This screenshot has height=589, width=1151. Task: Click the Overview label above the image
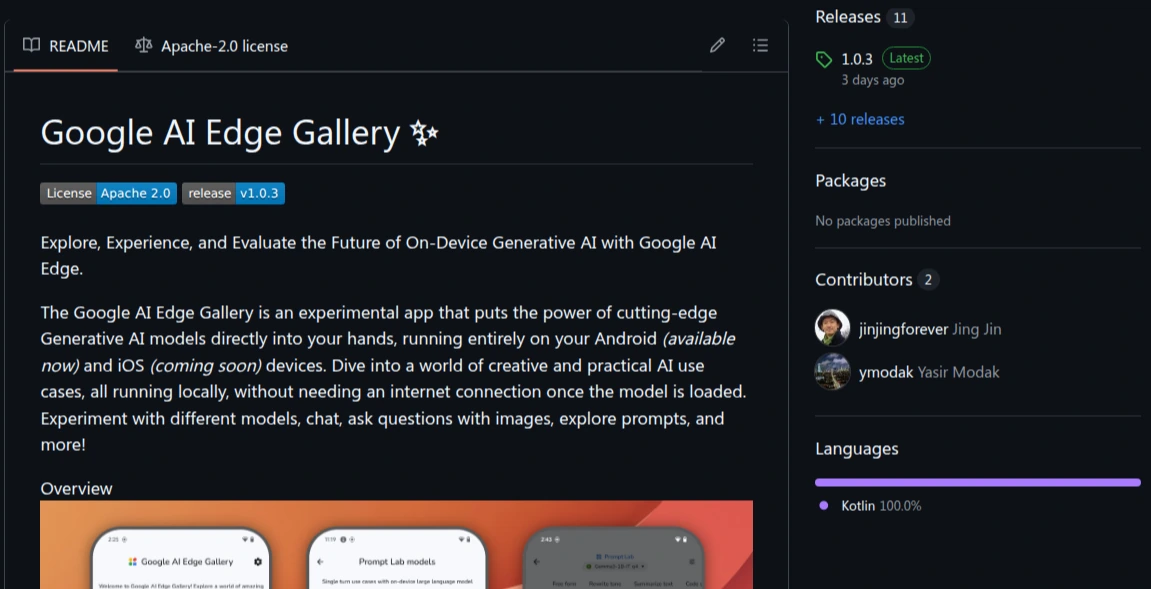tap(76, 488)
